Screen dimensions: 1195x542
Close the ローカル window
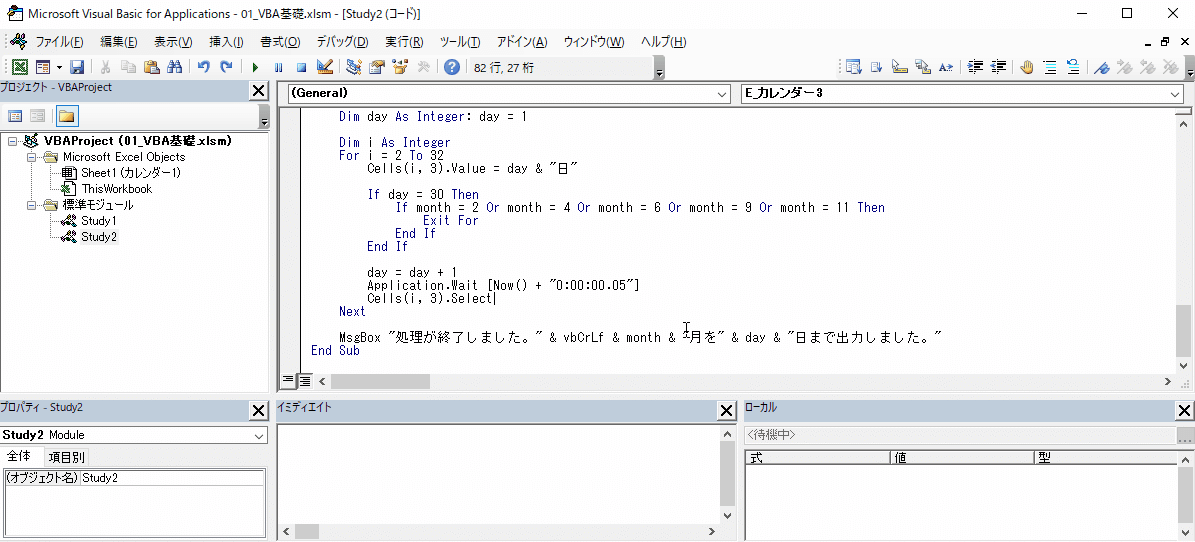[1184, 411]
